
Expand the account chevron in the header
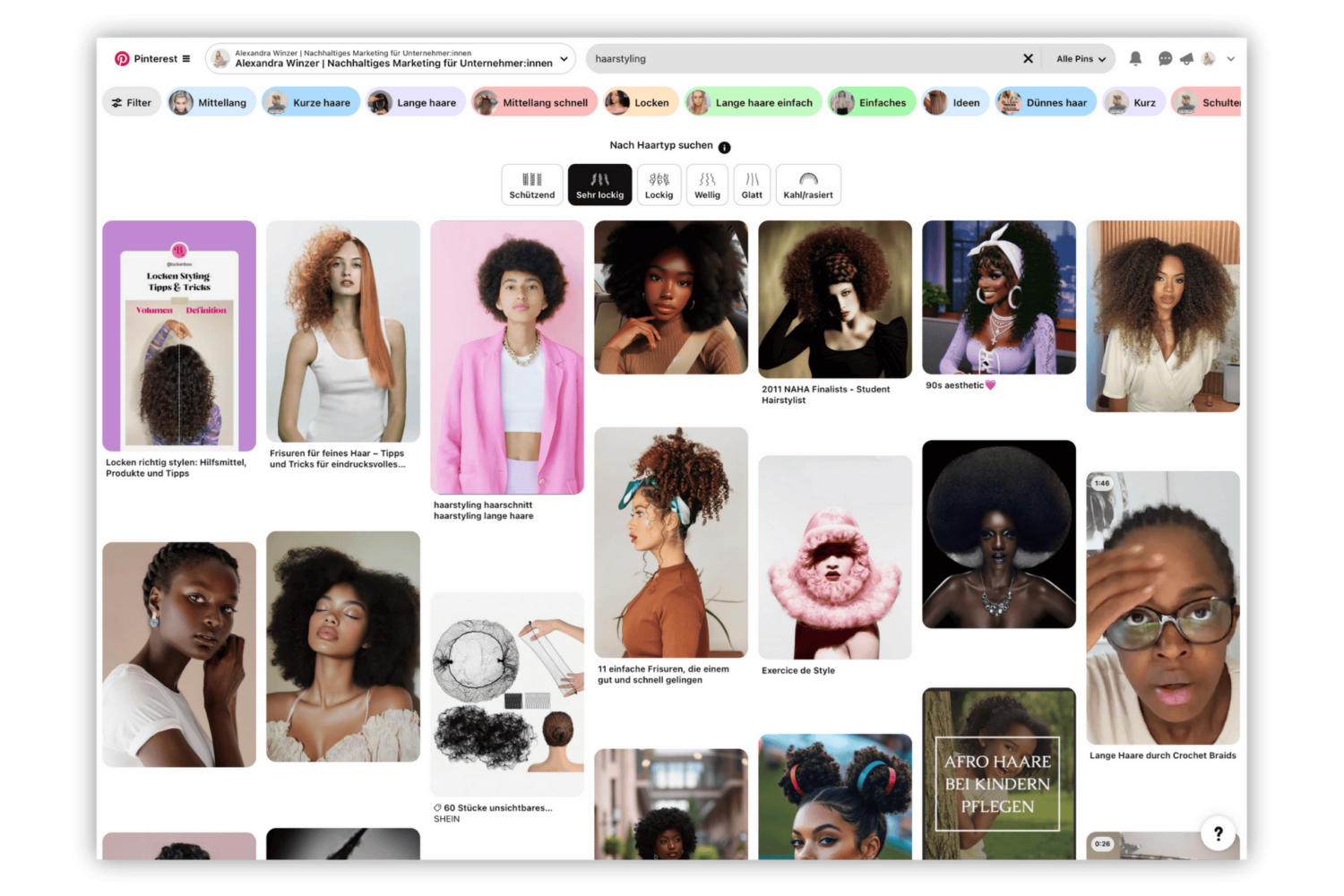[x=1231, y=59]
